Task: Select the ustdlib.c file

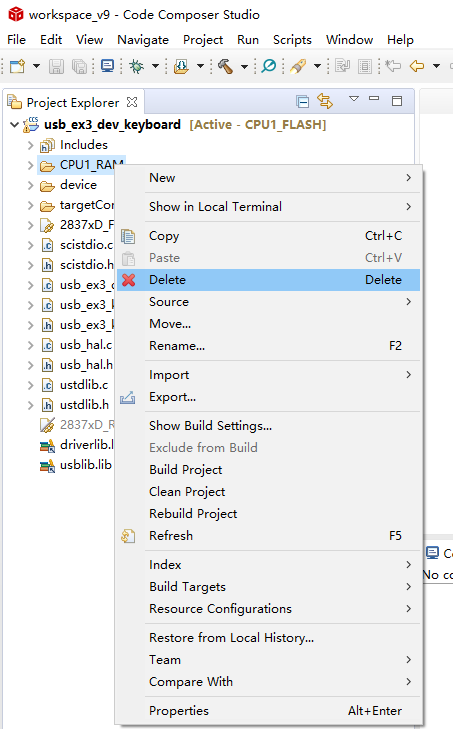Action: pyautogui.click(x=84, y=385)
